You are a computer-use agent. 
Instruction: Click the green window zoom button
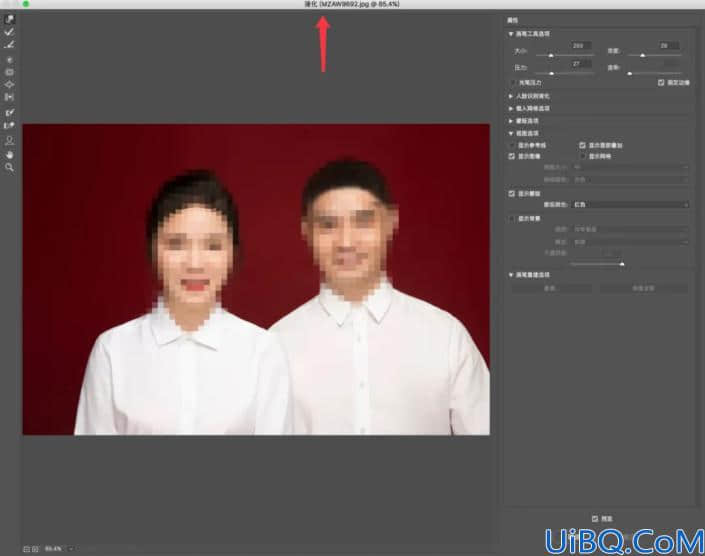coord(26,4)
